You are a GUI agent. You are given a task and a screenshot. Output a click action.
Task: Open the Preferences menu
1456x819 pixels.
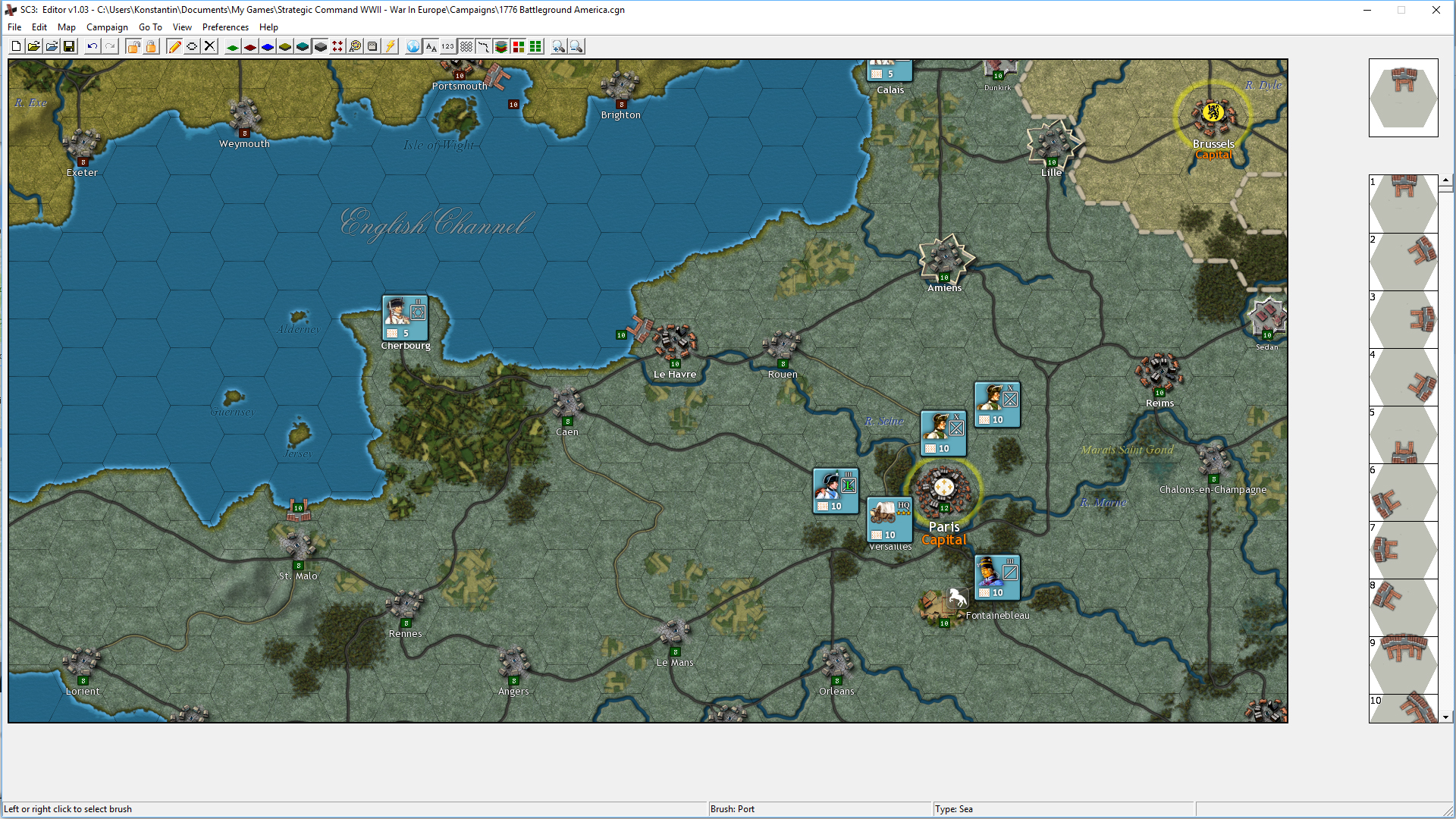pyautogui.click(x=225, y=27)
